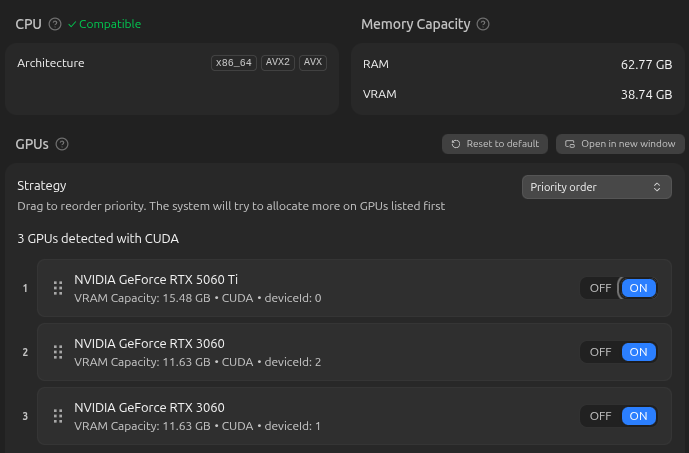Click the Strategy heading
The image size is (689, 453).
click(x=42, y=186)
